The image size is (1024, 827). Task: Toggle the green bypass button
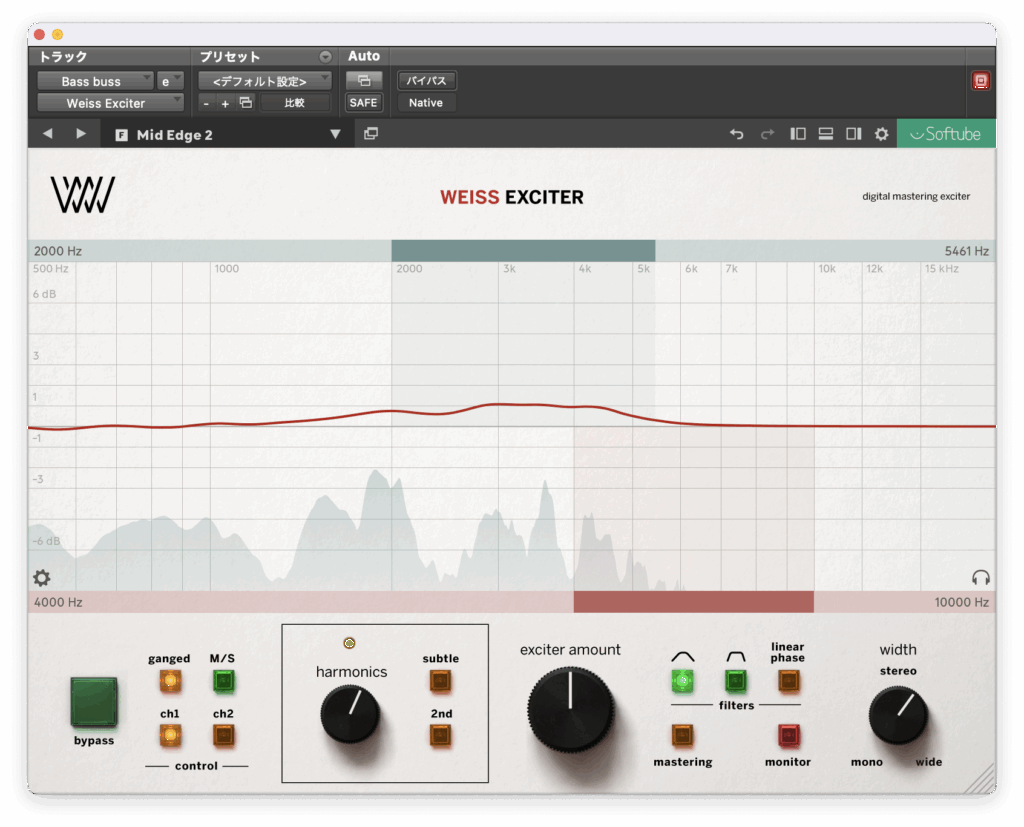click(94, 702)
